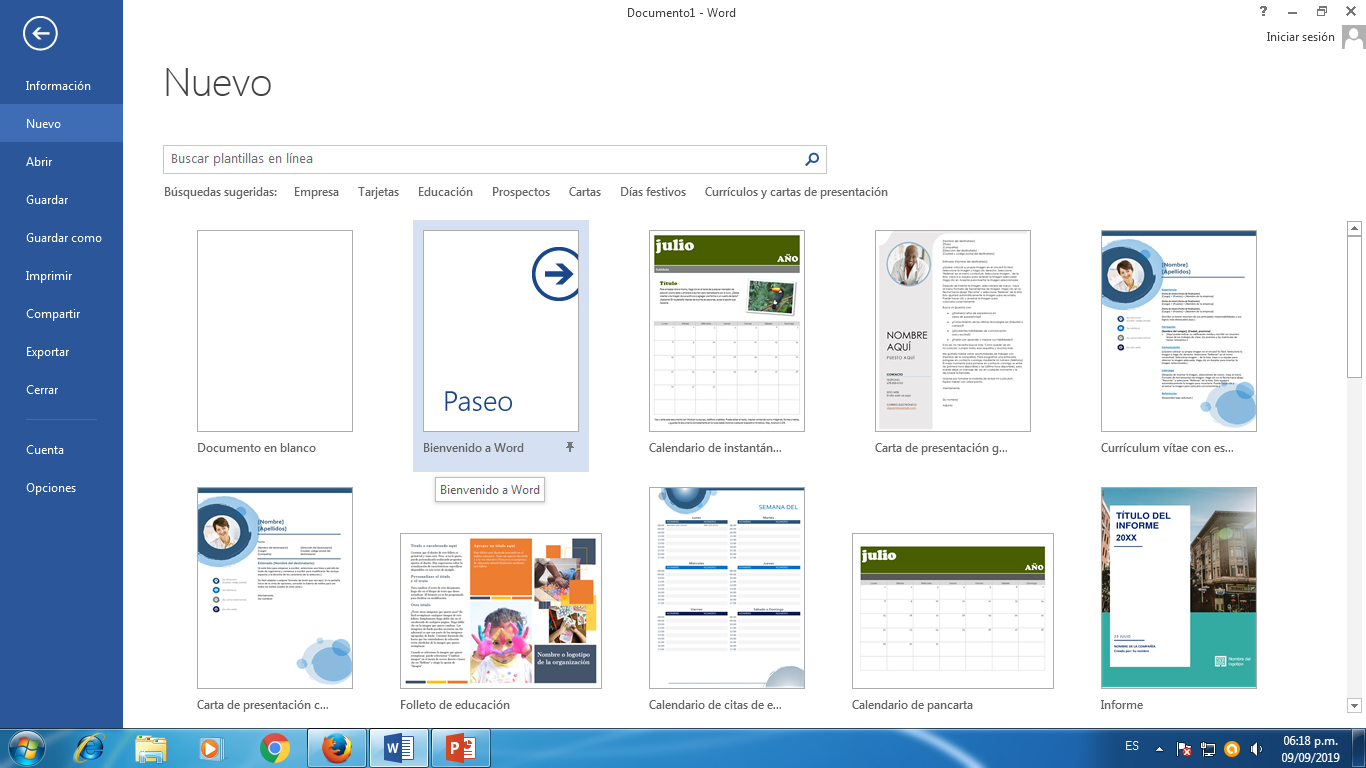Click suggested search Prospectos
The image size is (1366, 768).
click(521, 192)
